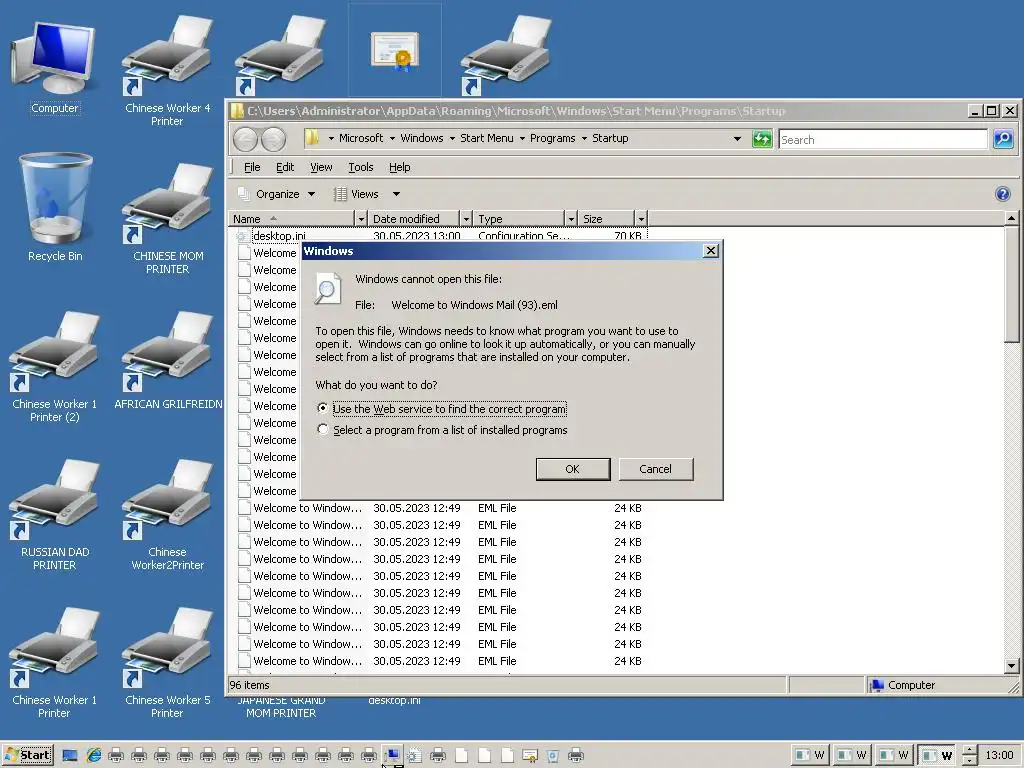Click the folder icon in the address bar
The width and height of the screenshot is (1024, 768).
(312, 138)
